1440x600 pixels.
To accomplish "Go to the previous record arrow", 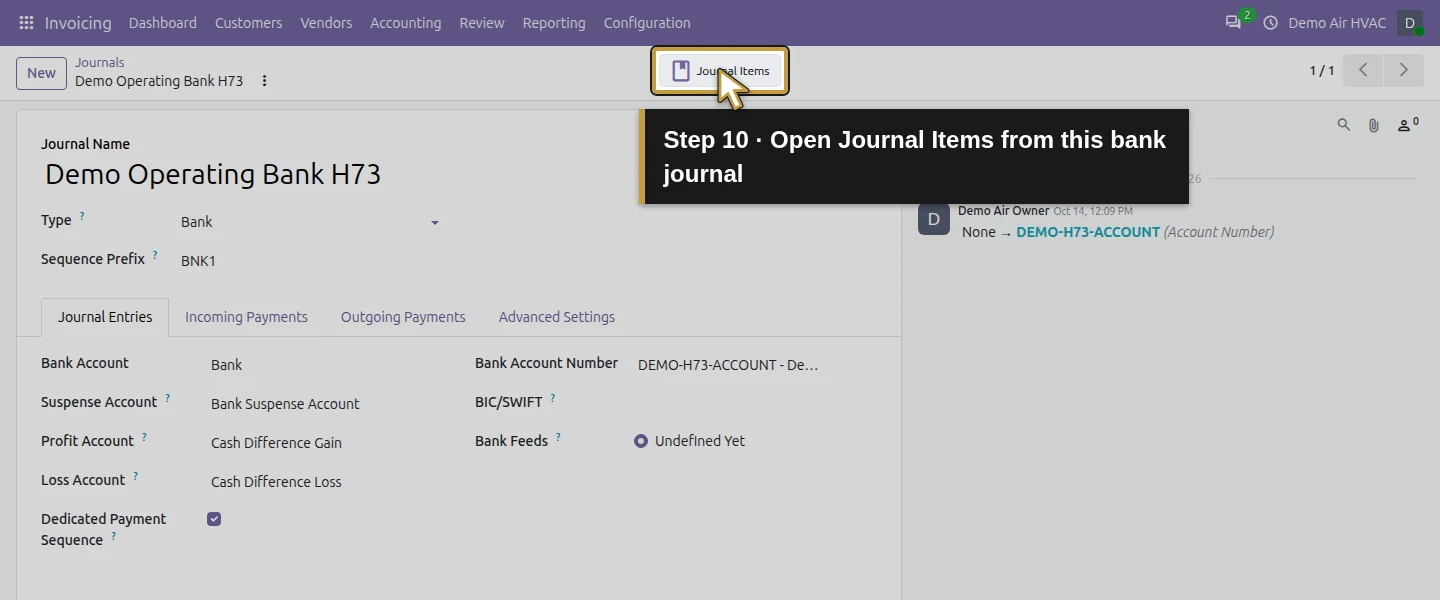I will point(1363,70).
